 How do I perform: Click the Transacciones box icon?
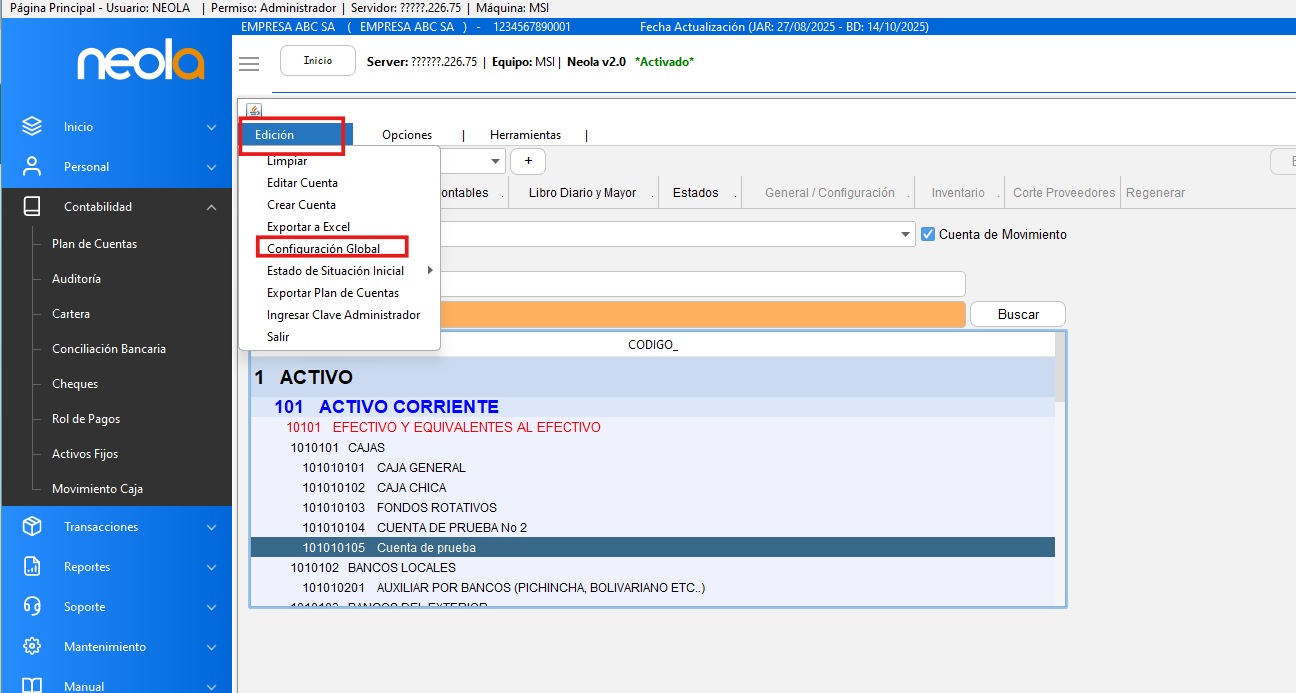click(x=32, y=527)
